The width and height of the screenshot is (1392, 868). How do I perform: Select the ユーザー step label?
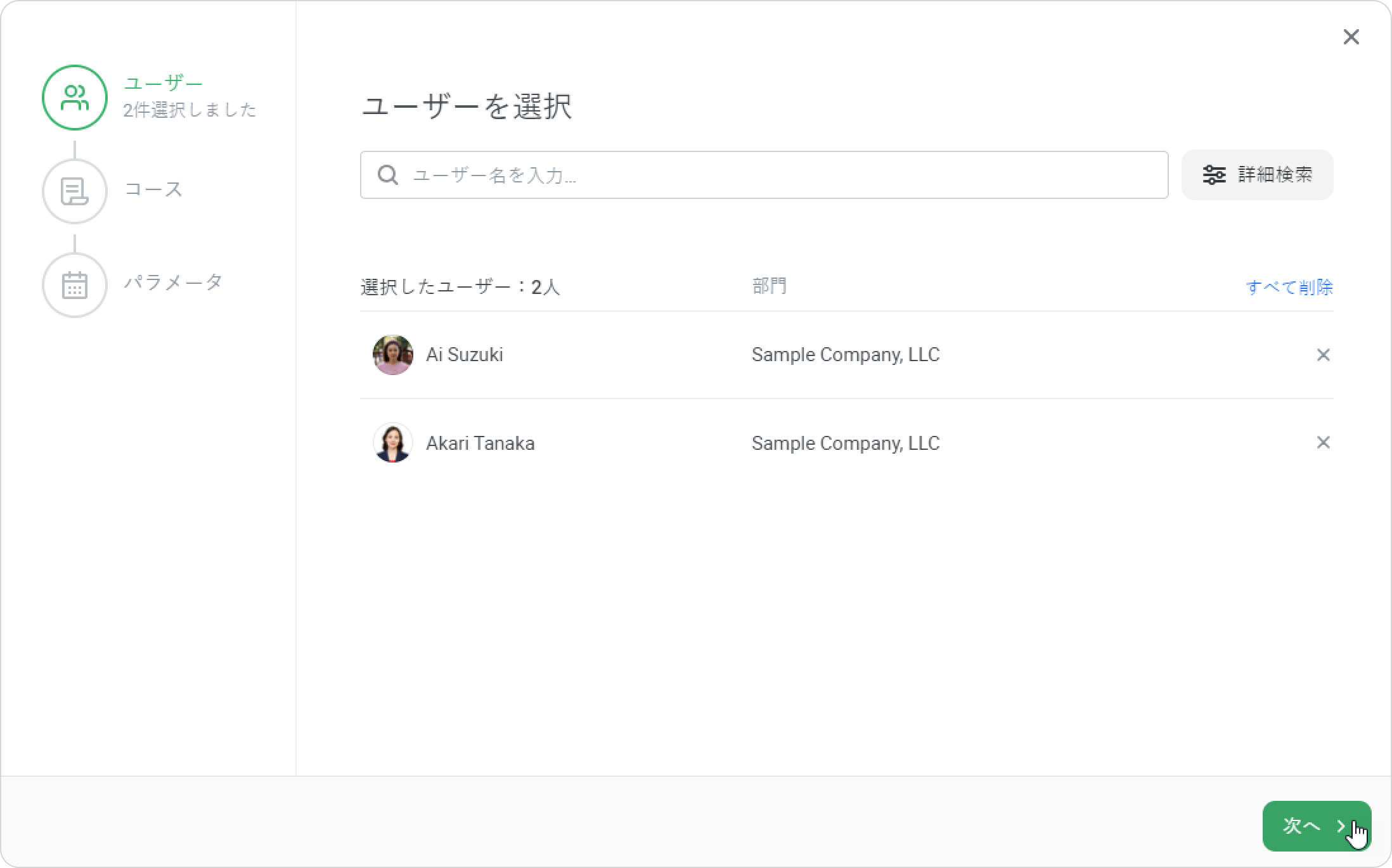click(x=164, y=83)
